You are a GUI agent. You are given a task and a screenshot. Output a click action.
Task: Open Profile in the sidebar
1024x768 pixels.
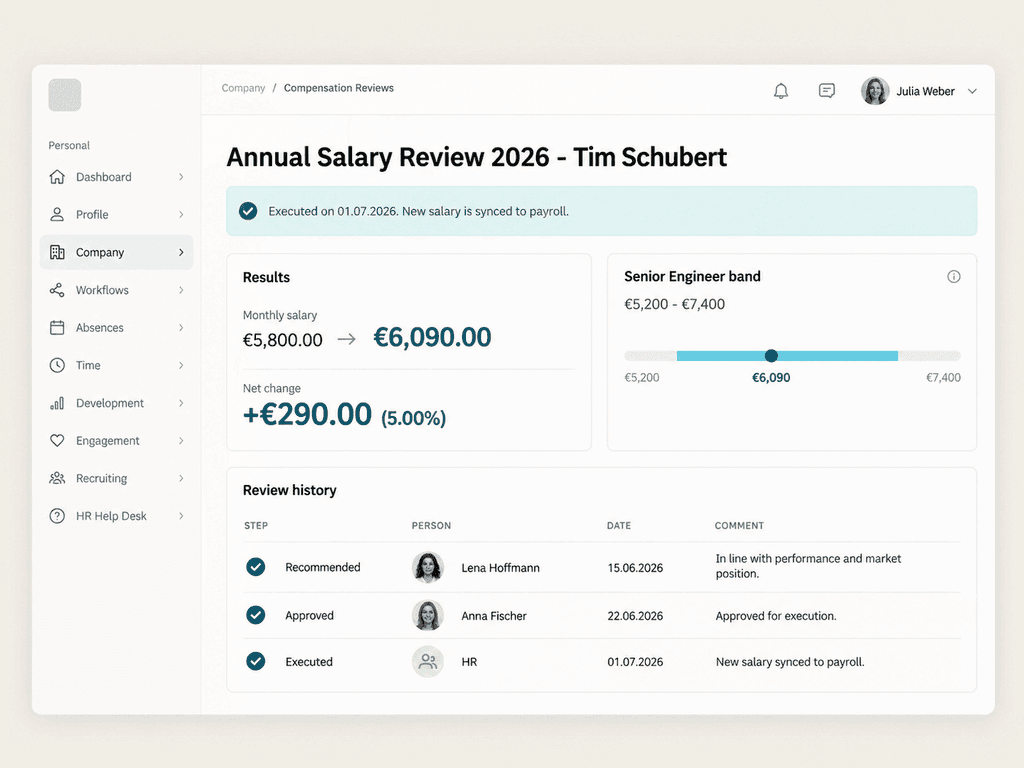(116, 214)
